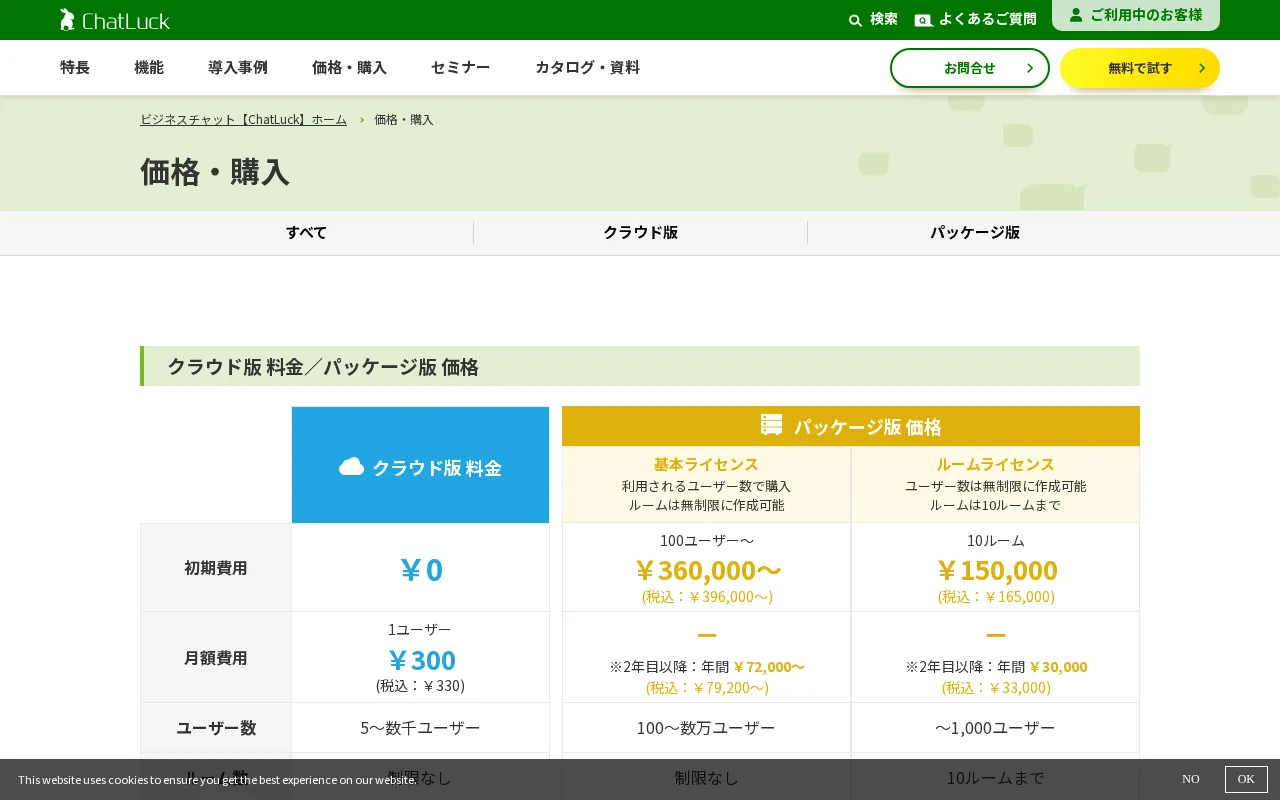Click the ￥150,000 price

click(996, 570)
